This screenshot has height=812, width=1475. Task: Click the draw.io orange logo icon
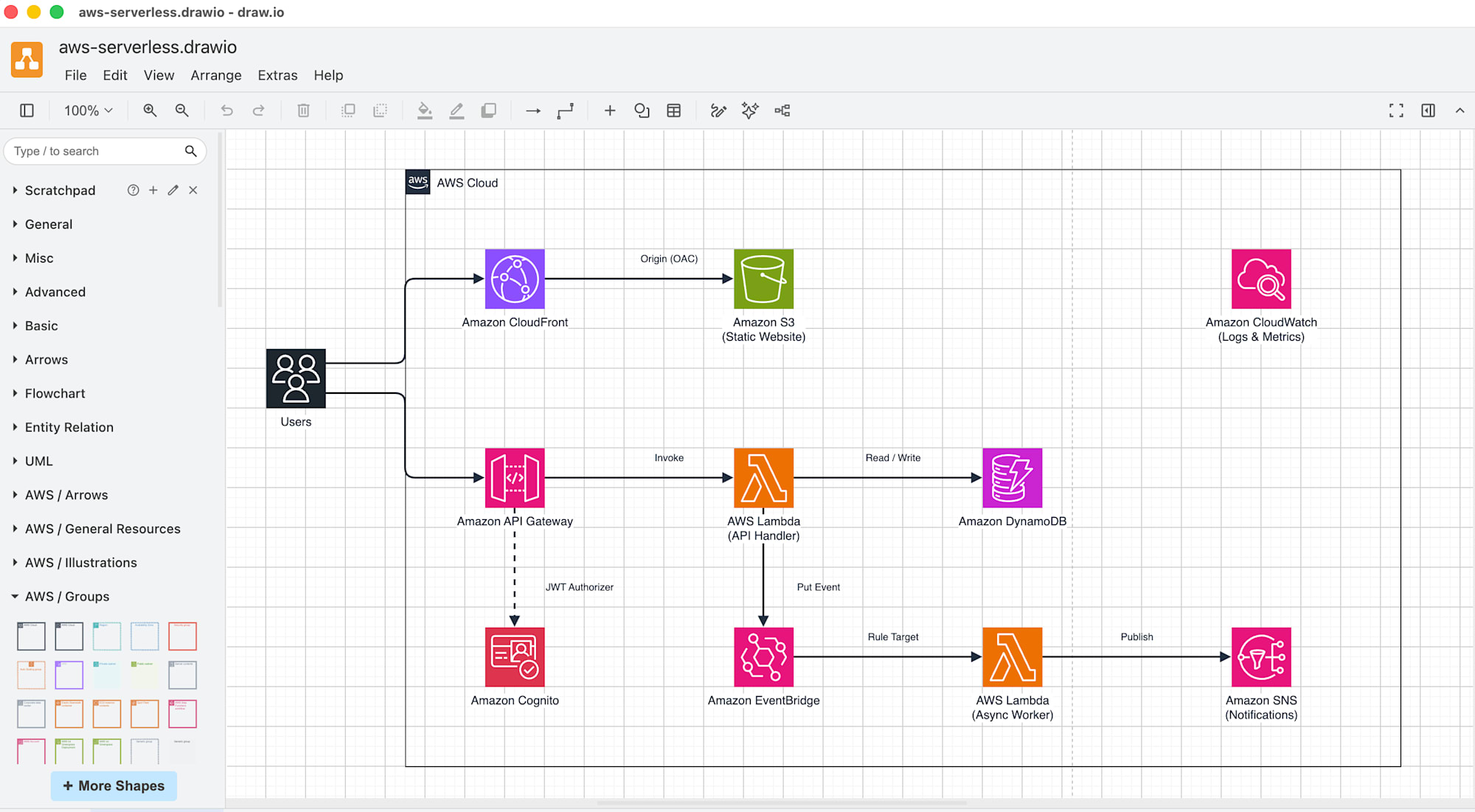(27, 60)
